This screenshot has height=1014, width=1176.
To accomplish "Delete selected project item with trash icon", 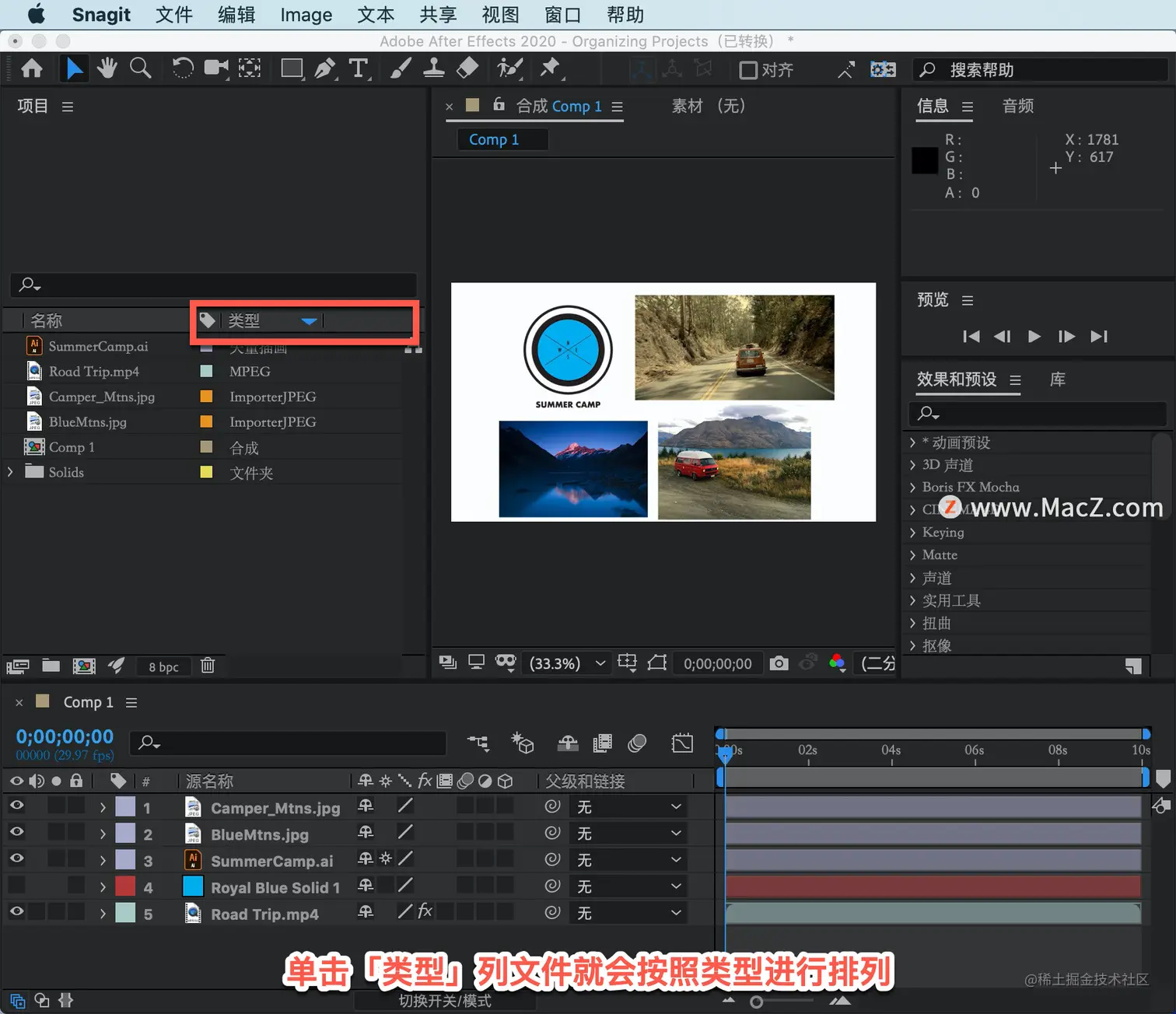I will click(x=208, y=666).
